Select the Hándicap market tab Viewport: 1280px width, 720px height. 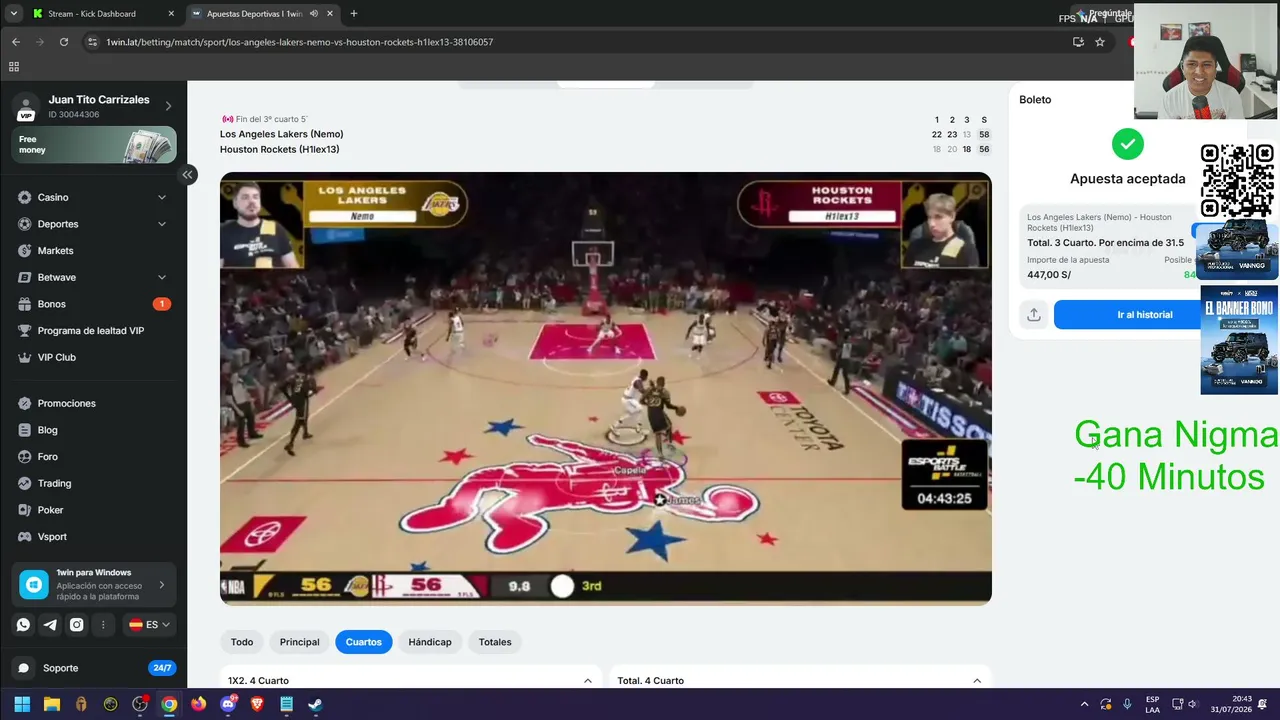coord(430,642)
